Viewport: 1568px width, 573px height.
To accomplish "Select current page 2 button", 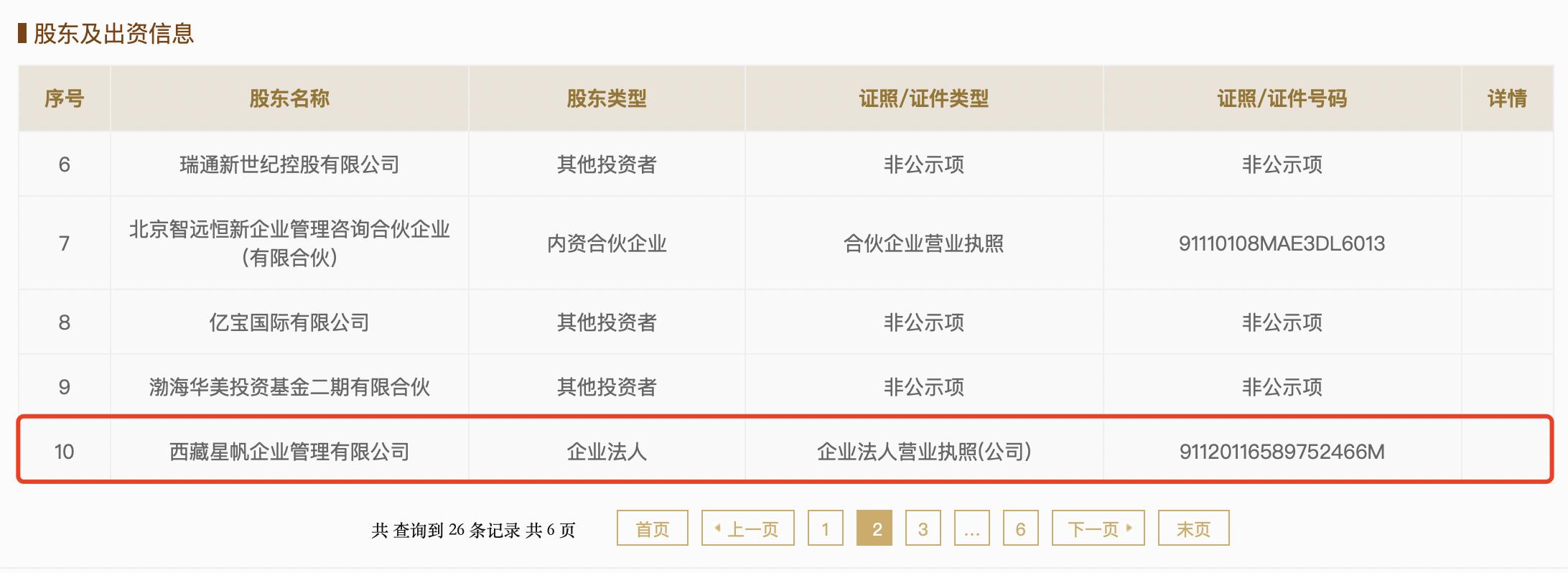I will point(874,528).
